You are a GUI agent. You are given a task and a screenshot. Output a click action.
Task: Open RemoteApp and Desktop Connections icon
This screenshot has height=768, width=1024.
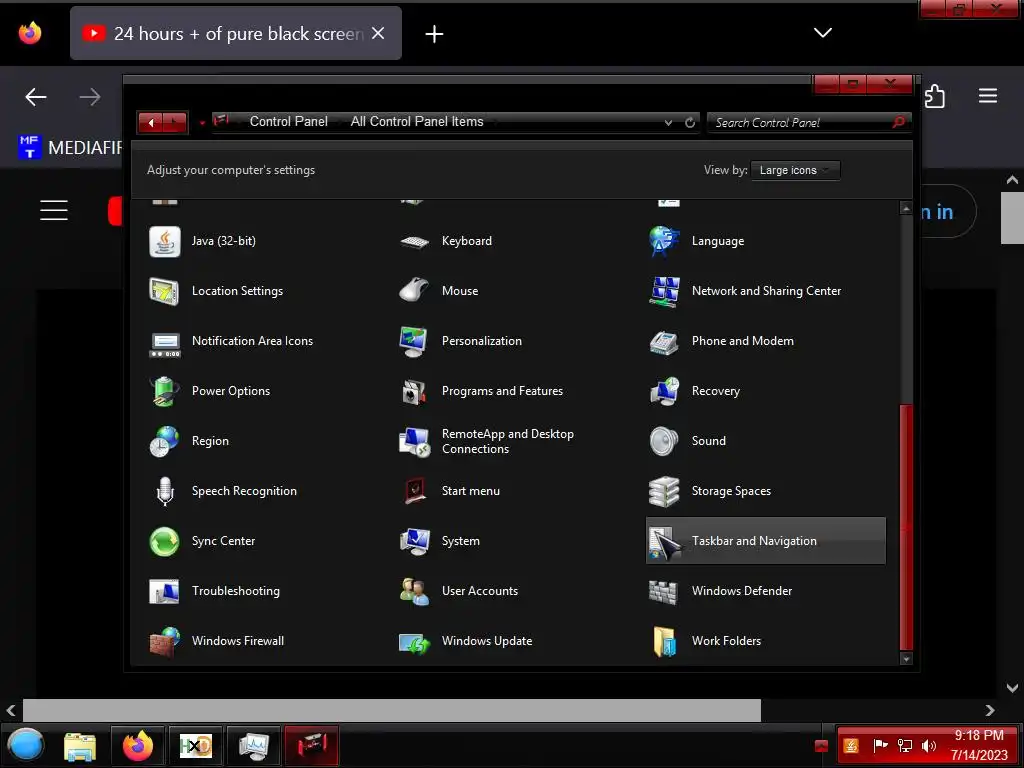tap(415, 441)
